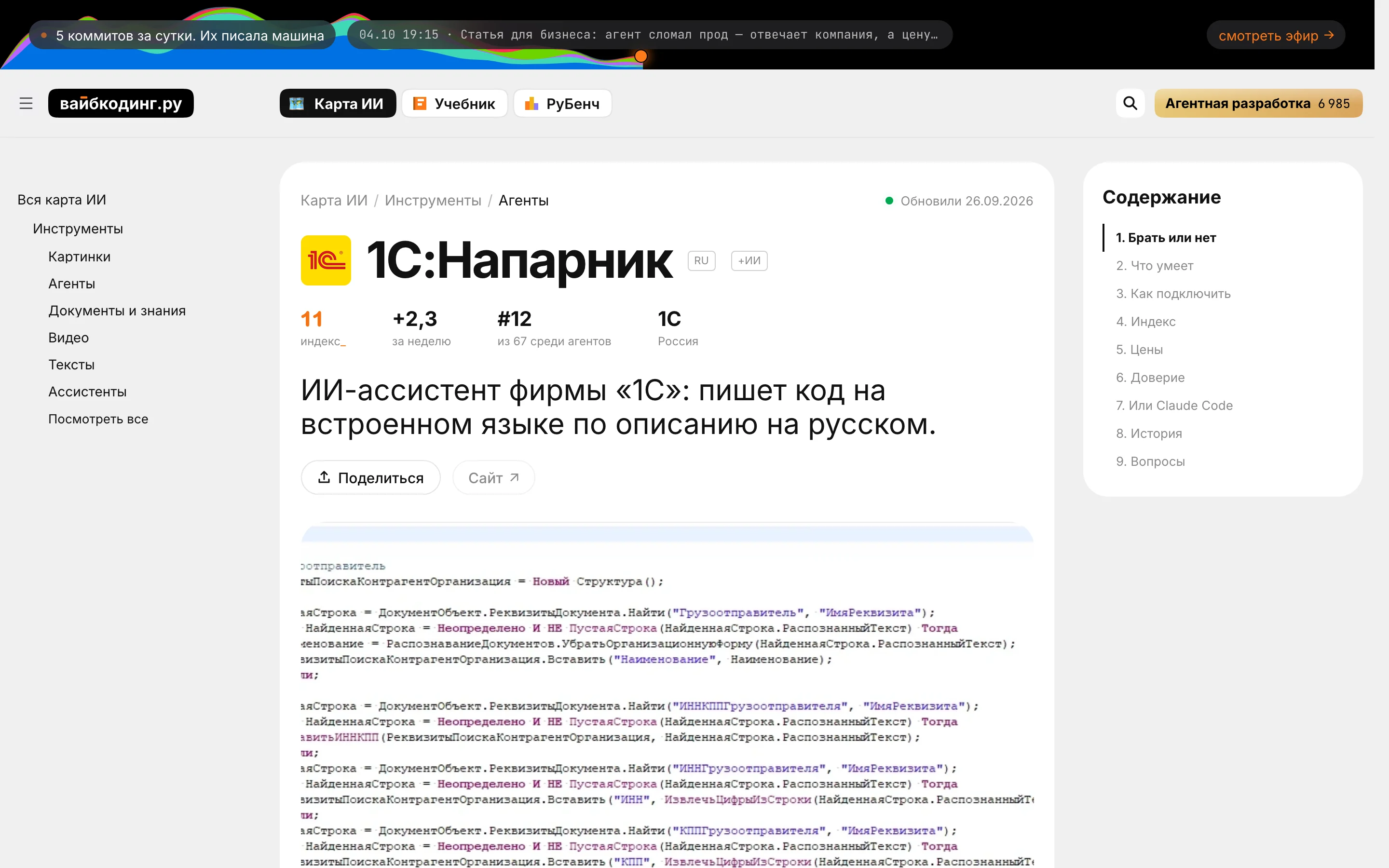The width and height of the screenshot is (1389, 868).
Task: Open the Сайт external link button
Action: click(493, 477)
